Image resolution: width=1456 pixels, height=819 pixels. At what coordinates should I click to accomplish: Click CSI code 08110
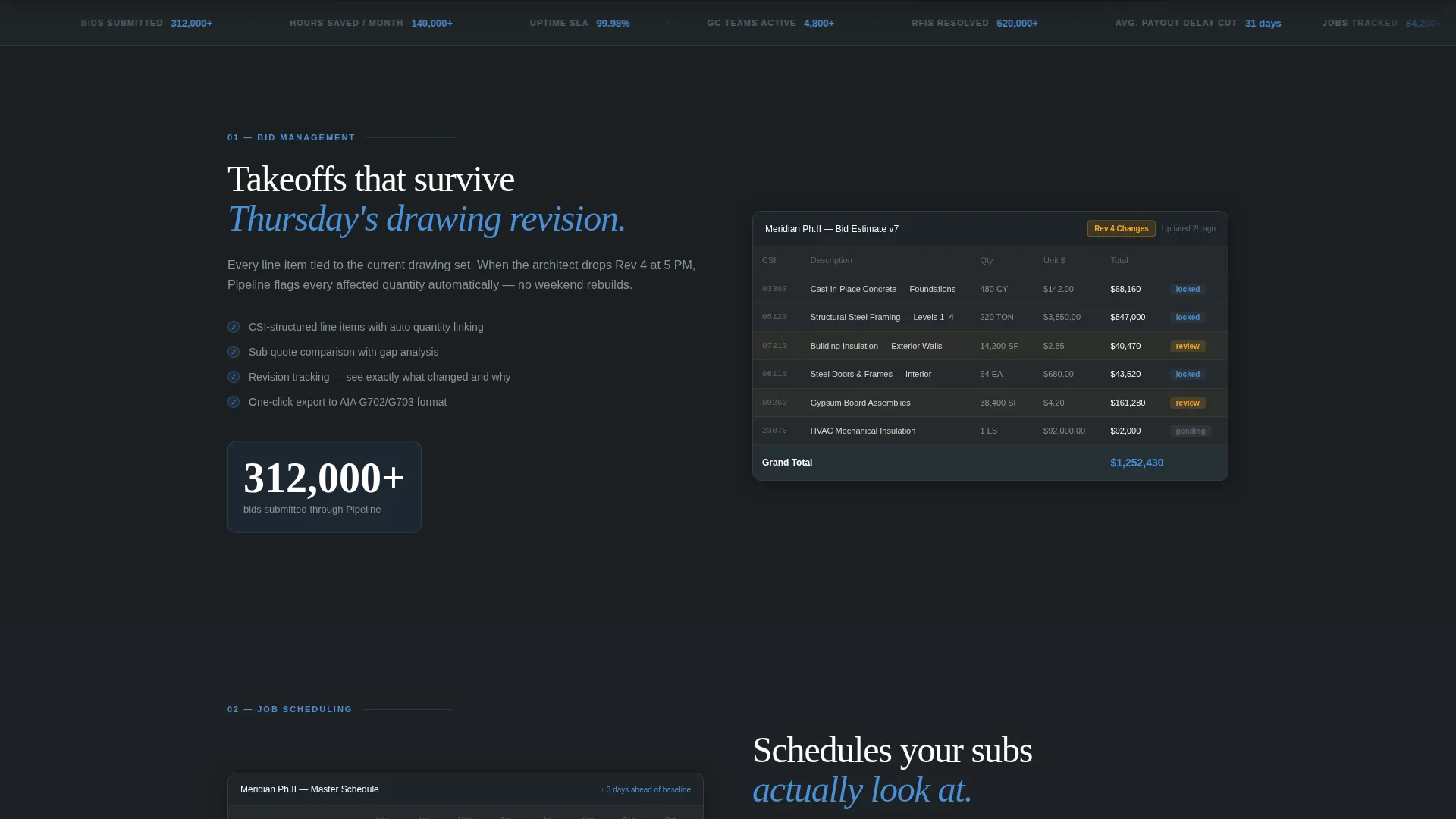pyautogui.click(x=774, y=374)
